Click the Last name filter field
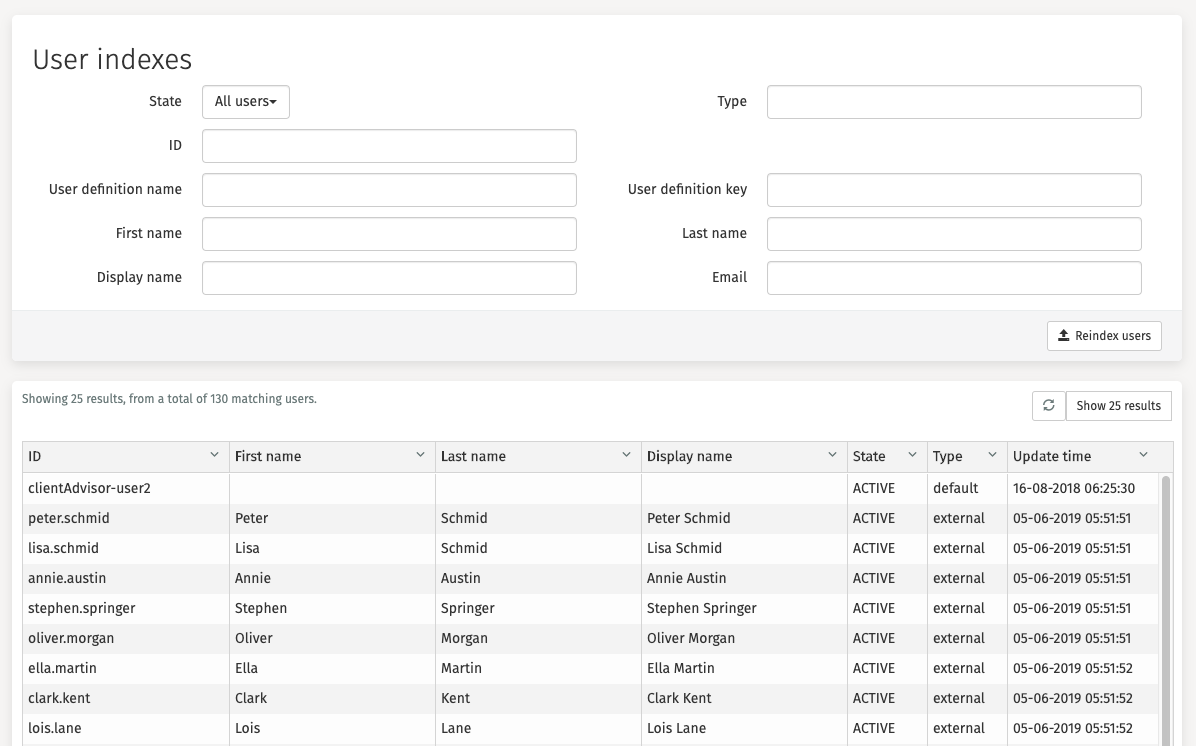Image resolution: width=1196 pixels, height=746 pixels. (953, 234)
